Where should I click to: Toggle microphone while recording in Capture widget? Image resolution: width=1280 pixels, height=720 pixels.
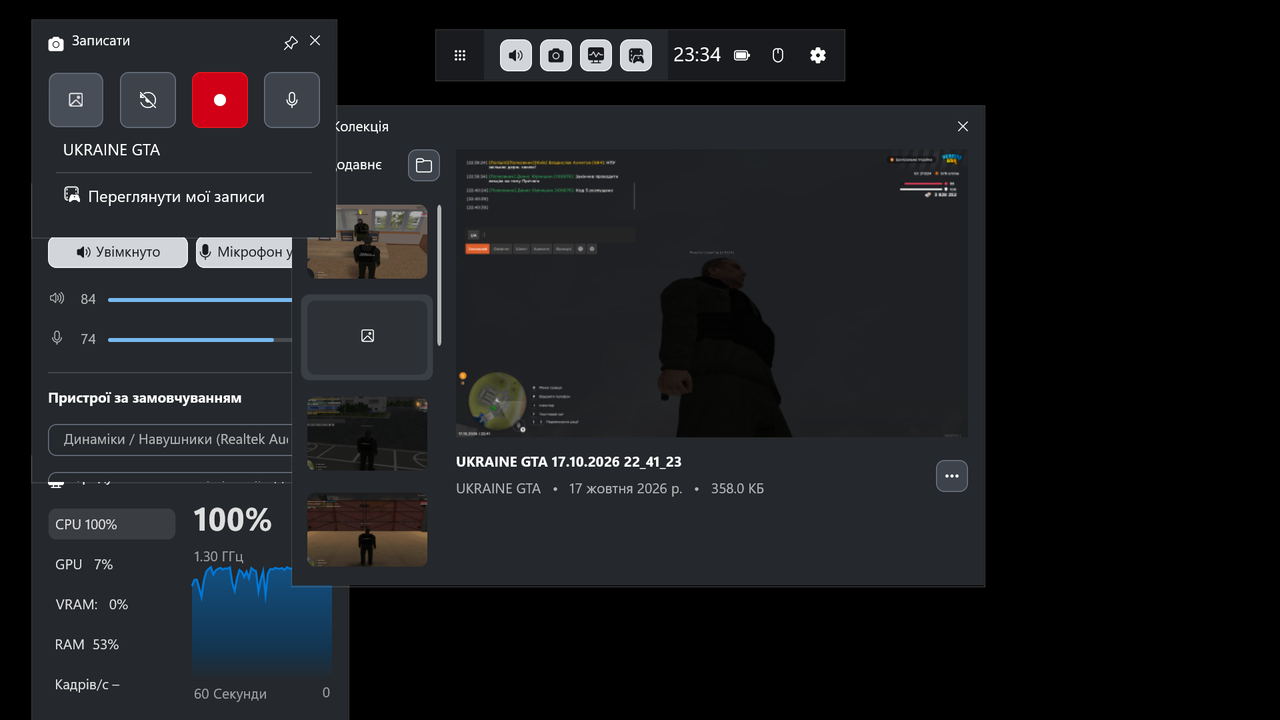292,100
